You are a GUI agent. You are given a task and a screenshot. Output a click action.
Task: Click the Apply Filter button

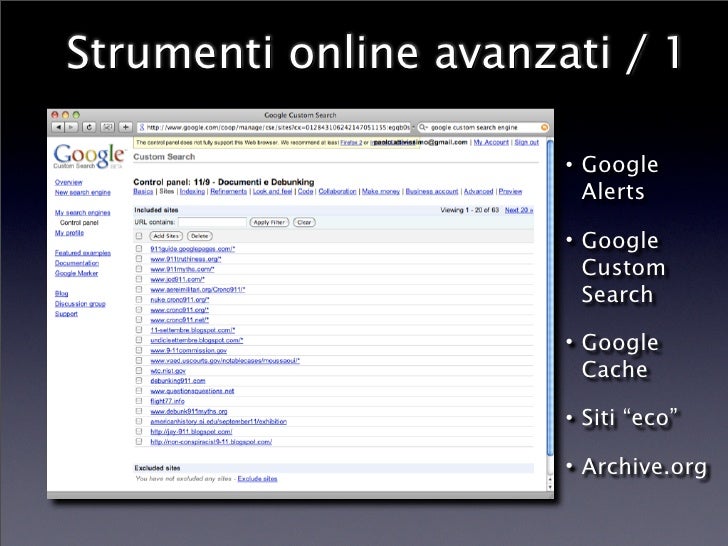(269, 222)
